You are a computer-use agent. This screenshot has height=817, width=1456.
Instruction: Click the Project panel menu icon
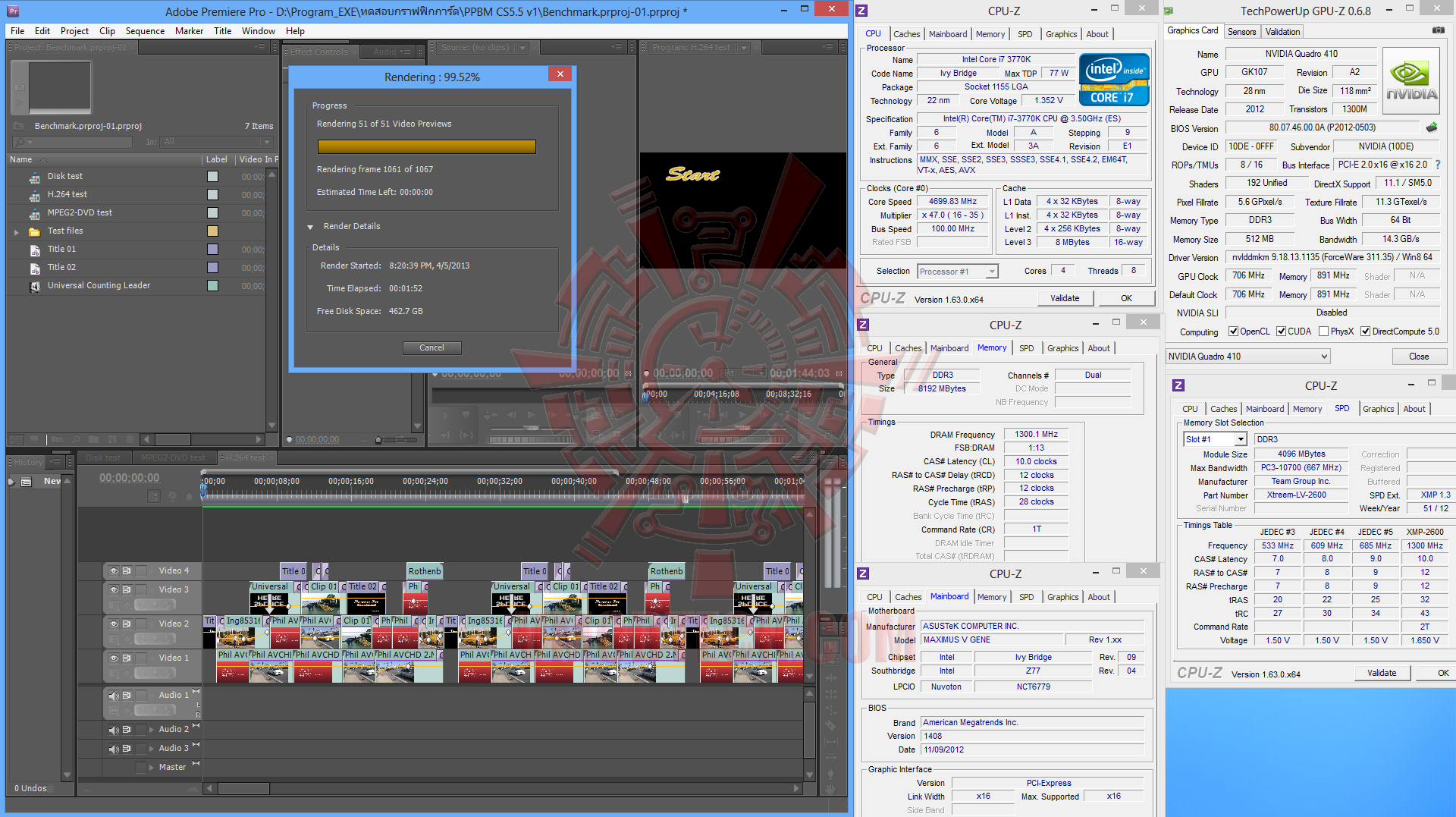coord(260,47)
